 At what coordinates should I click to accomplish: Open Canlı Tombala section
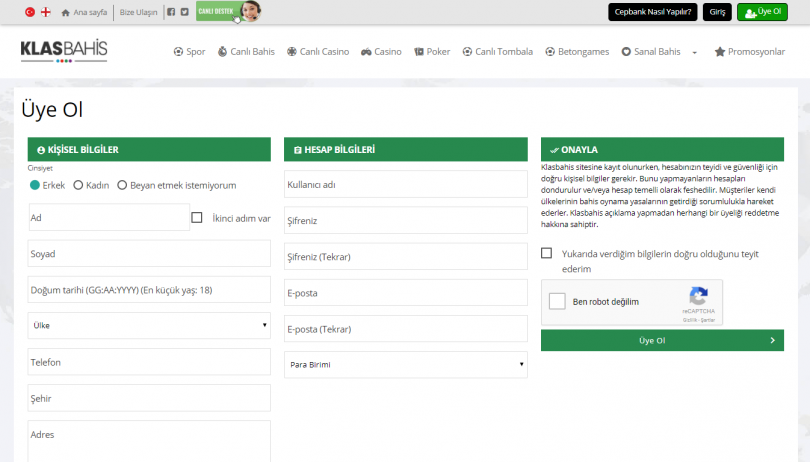497,52
